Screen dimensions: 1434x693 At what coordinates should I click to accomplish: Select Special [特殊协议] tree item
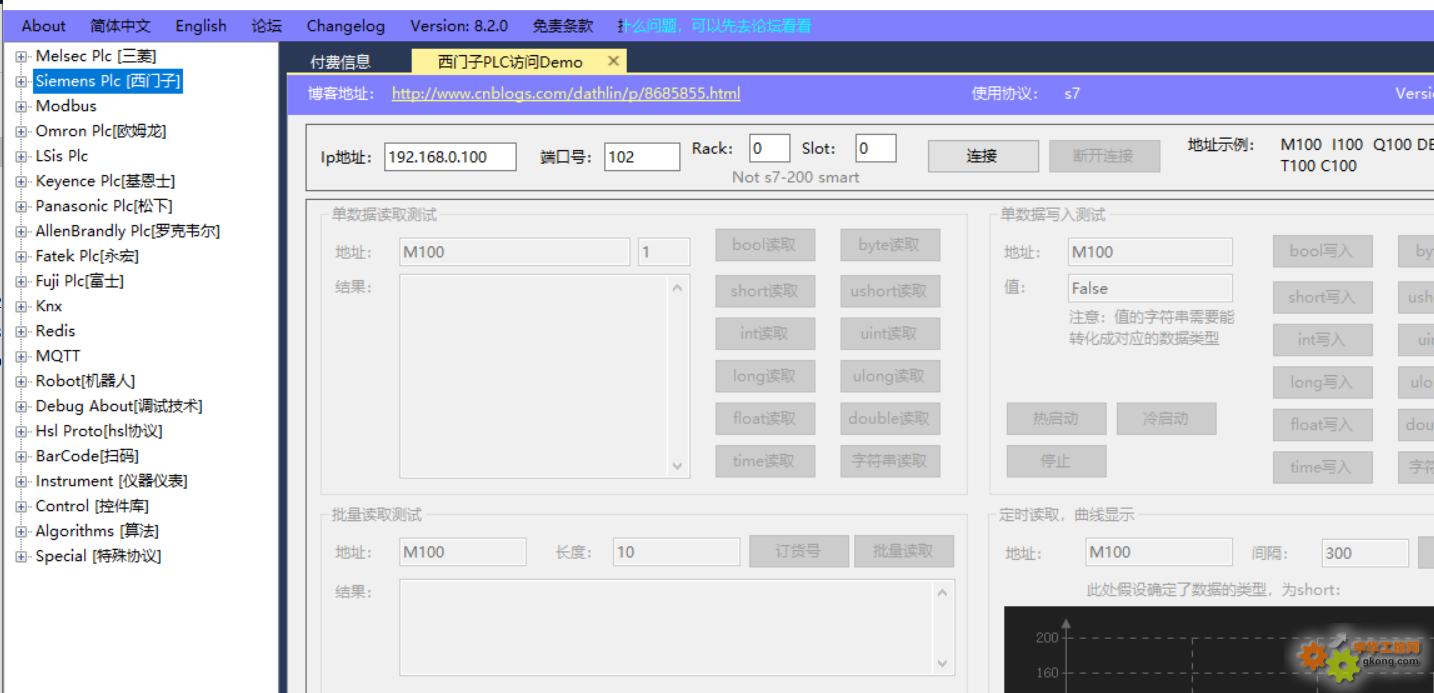pyautogui.click(x=98, y=556)
